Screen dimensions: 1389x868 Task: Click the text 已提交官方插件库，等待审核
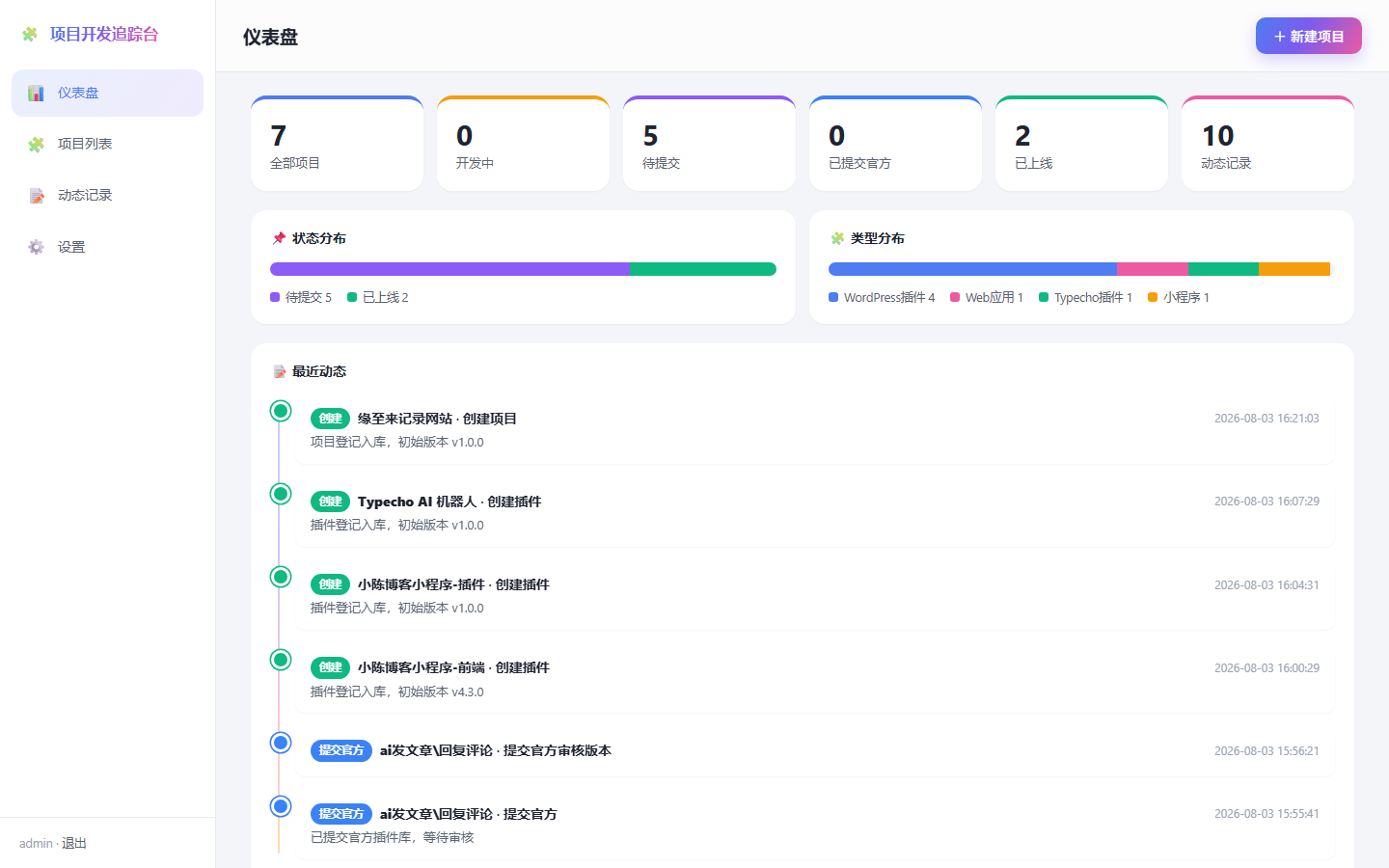click(393, 837)
